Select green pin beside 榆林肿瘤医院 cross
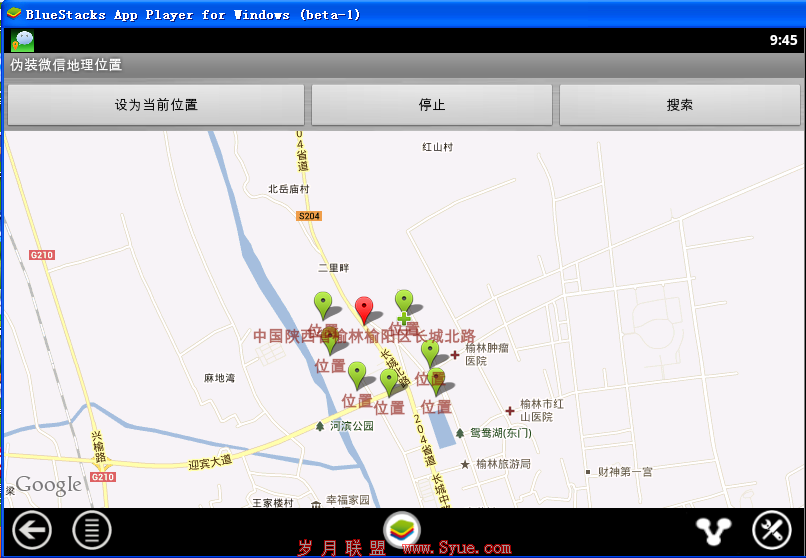Screen dimensions: 806x558 point(430,354)
